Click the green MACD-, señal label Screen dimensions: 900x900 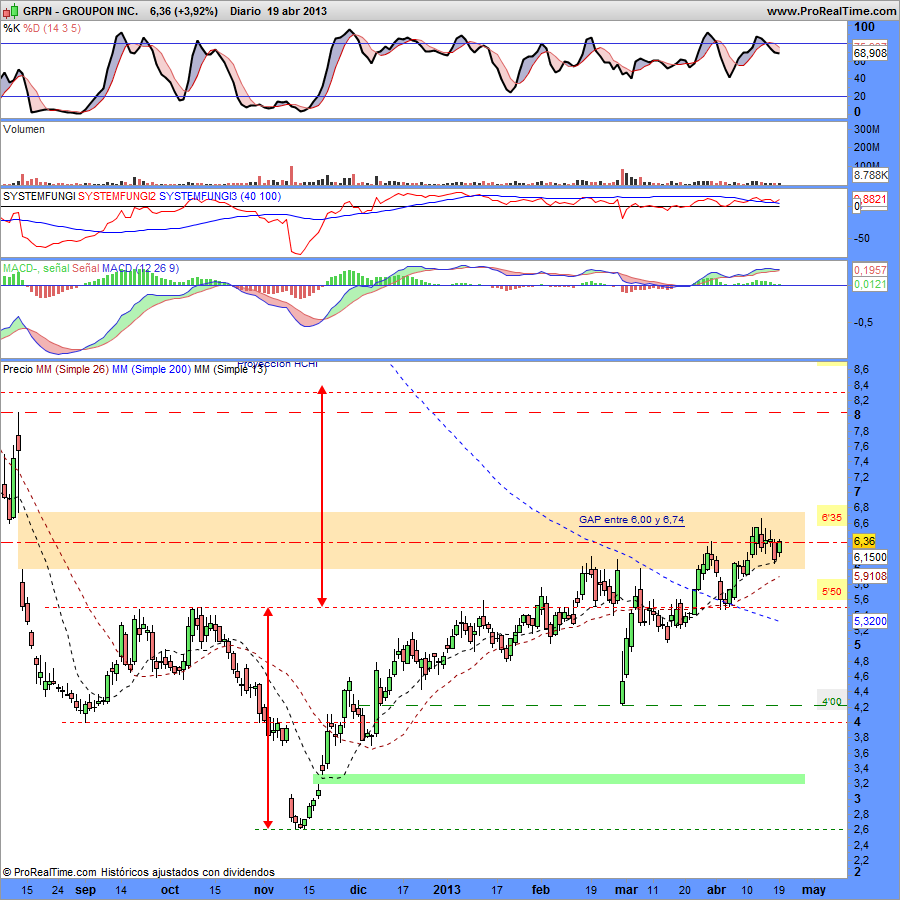[x=36, y=268]
